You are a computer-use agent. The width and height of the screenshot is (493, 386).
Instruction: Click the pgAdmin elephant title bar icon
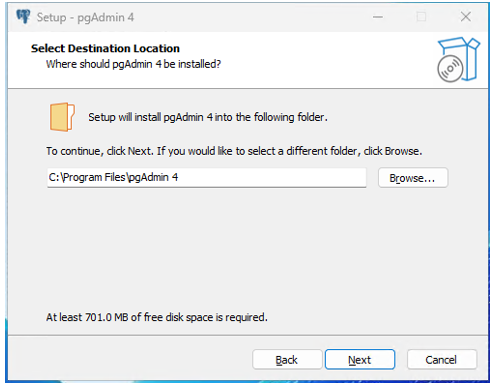[23, 17]
